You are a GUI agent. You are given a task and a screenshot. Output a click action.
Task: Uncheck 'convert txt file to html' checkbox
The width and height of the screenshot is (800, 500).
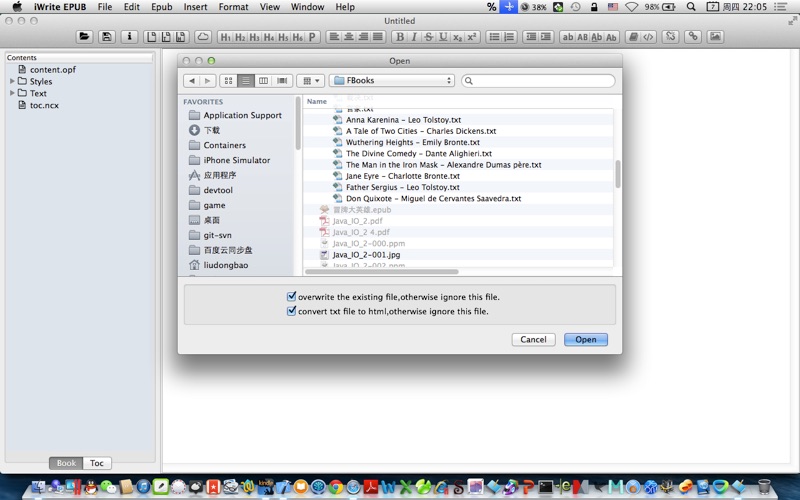[x=291, y=311]
